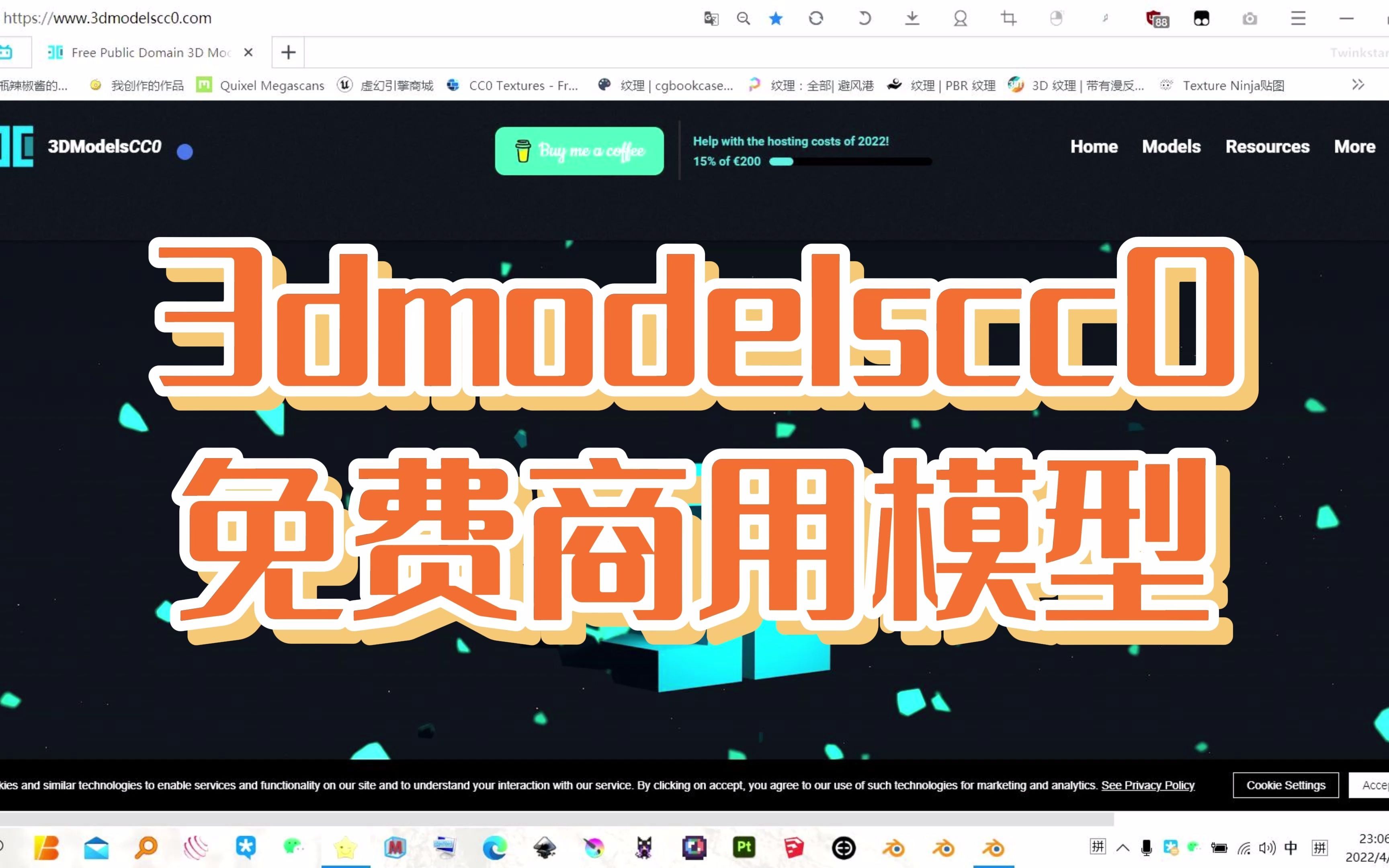1389x868 pixels.
Task: Open SketchUp from the taskbar
Action: click(793, 848)
